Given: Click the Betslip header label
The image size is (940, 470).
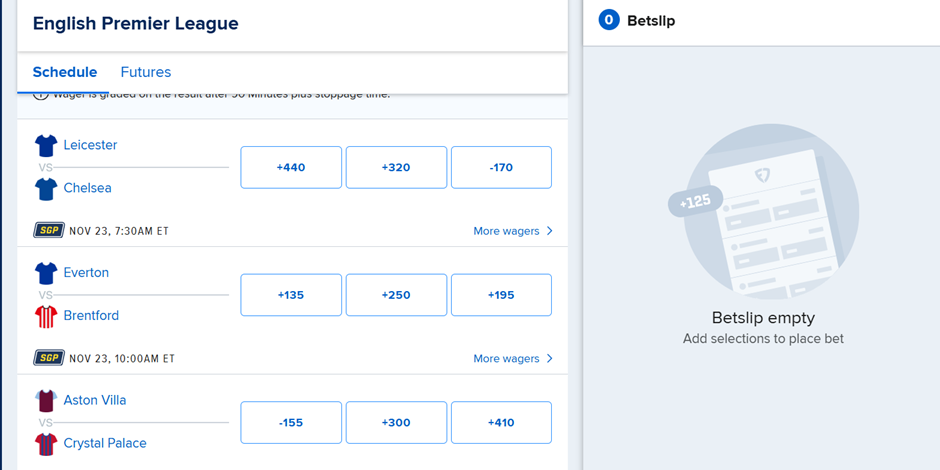Looking at the screenshot, I should tap(651, 21).
